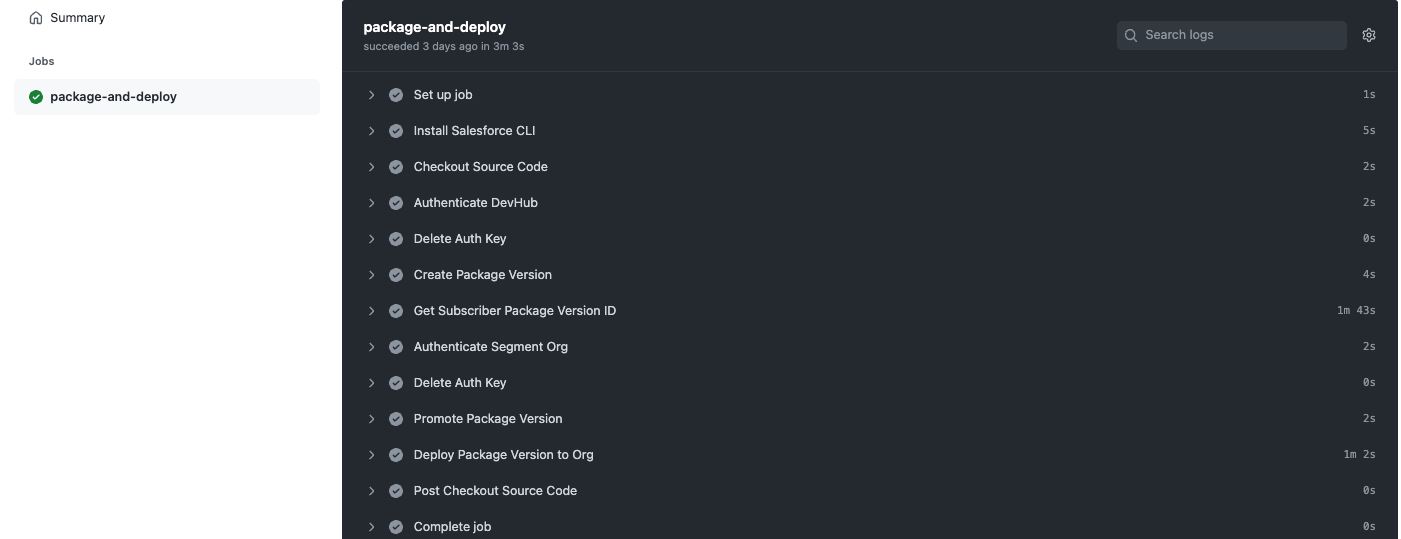Image resolution: width=1401 pixels, height=539 pixels.
Task: Click the 1m 43s duration of Get Subscriber step
Action: (x=1356, y=311)
